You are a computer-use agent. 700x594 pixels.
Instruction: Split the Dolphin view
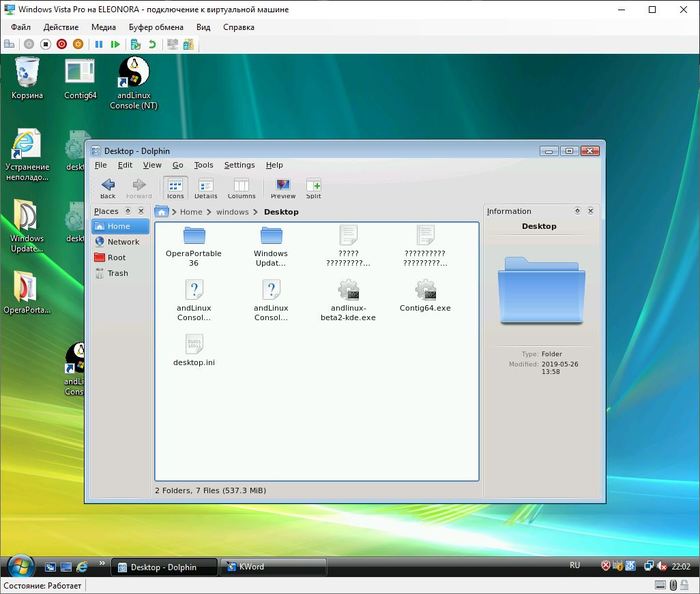pos(313,188)
